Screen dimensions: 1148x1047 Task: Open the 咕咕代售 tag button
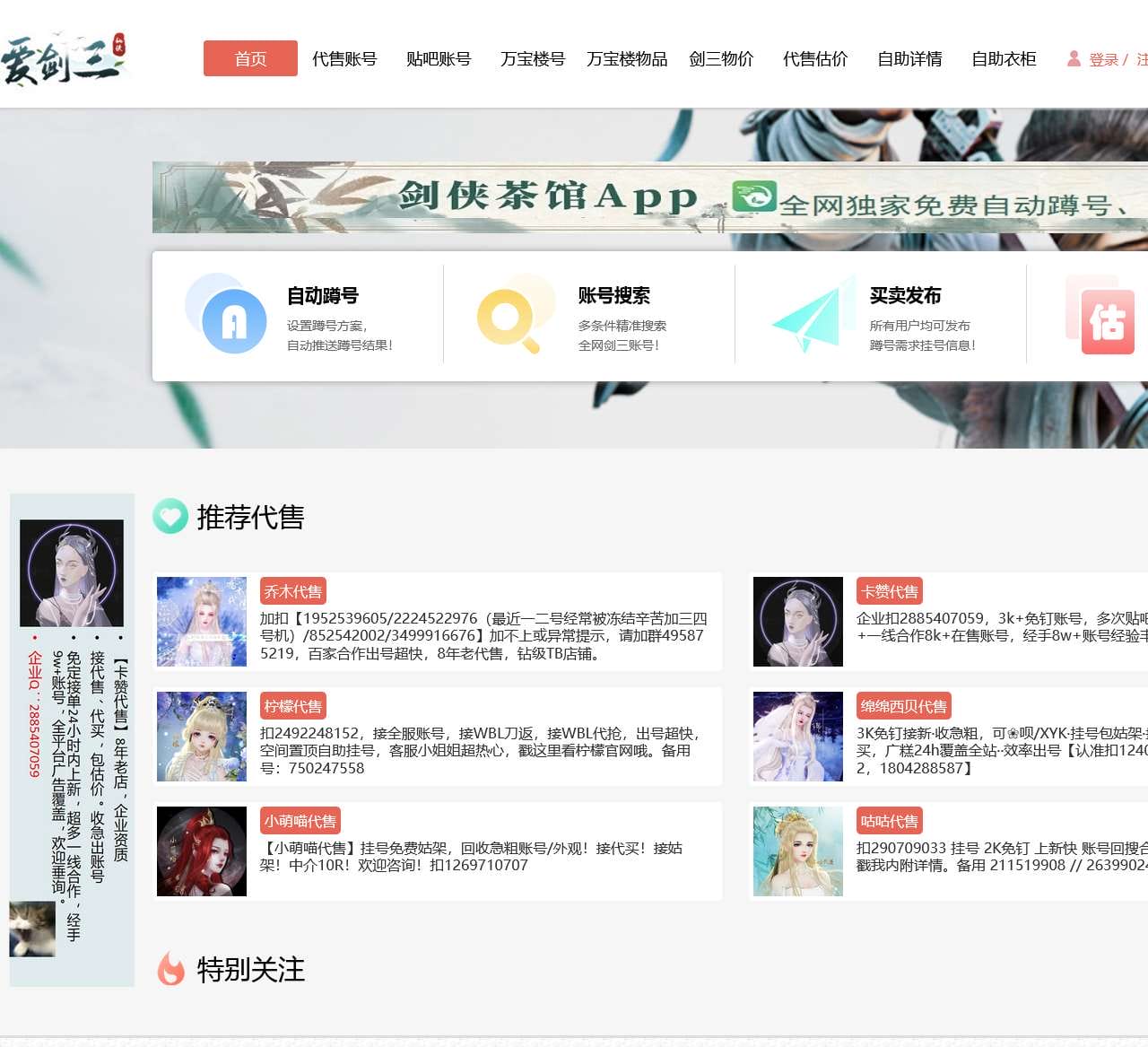(889, 821)
